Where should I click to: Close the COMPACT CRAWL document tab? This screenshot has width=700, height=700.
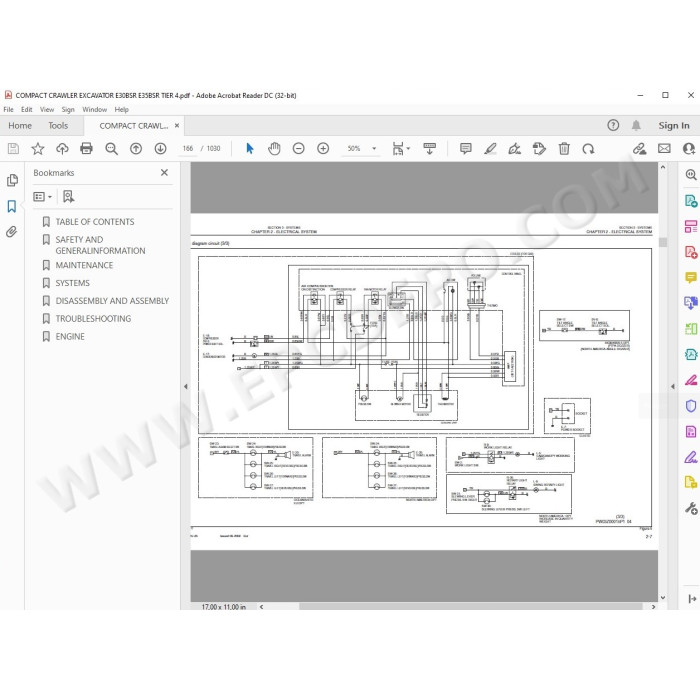point(177,125)
